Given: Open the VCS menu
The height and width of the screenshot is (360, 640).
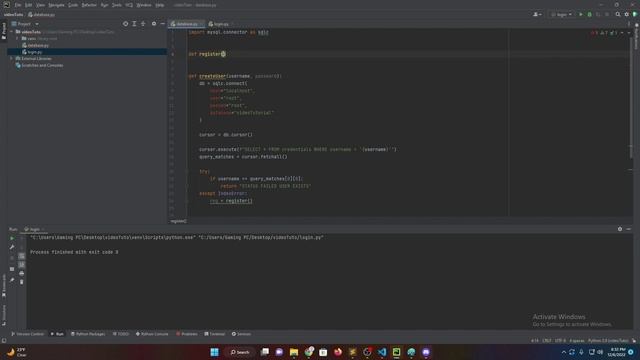Looking at the screenshot, I should (x=129, y=5).
